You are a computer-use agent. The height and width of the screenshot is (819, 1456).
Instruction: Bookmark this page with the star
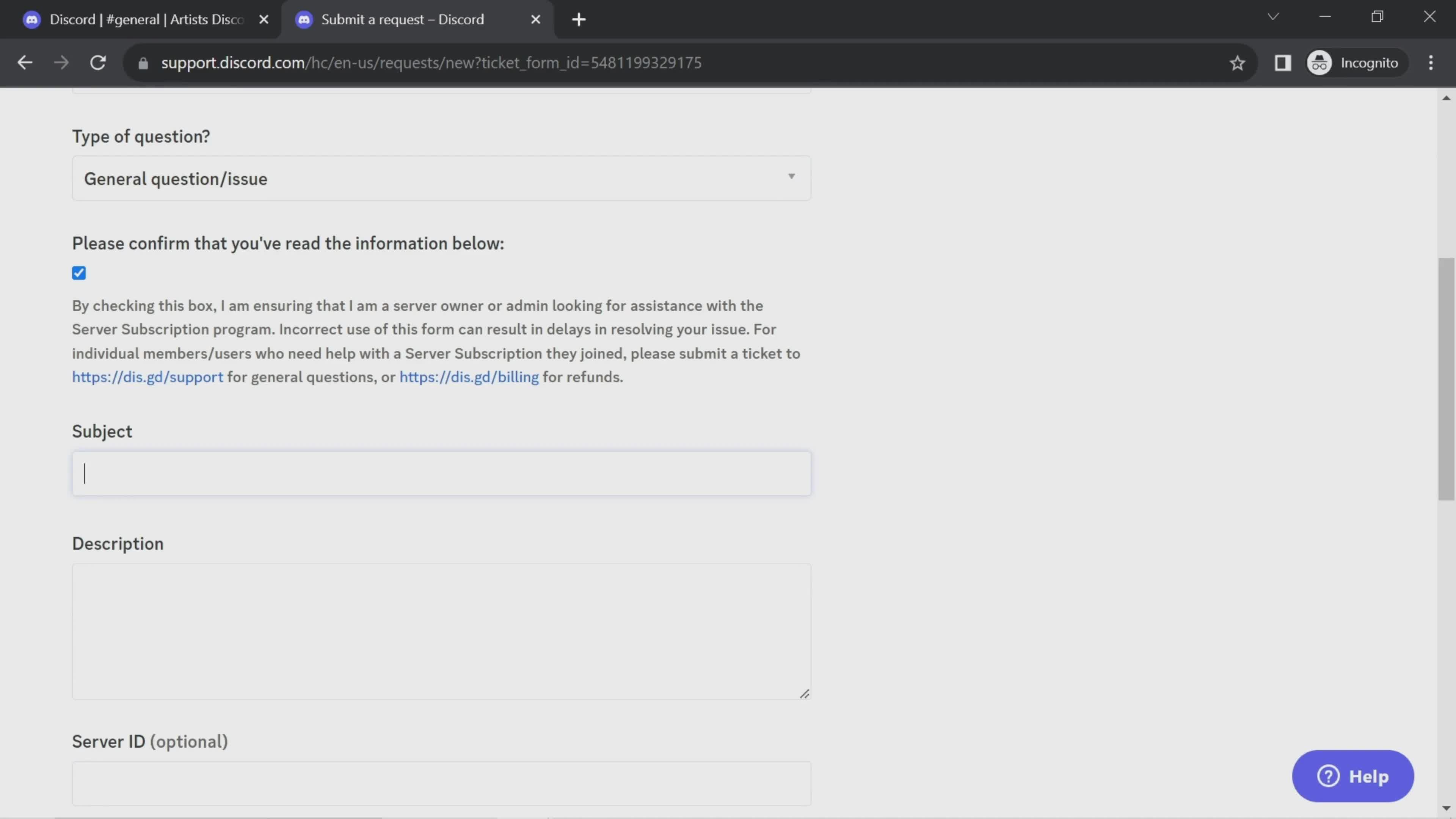[1237, 63]
